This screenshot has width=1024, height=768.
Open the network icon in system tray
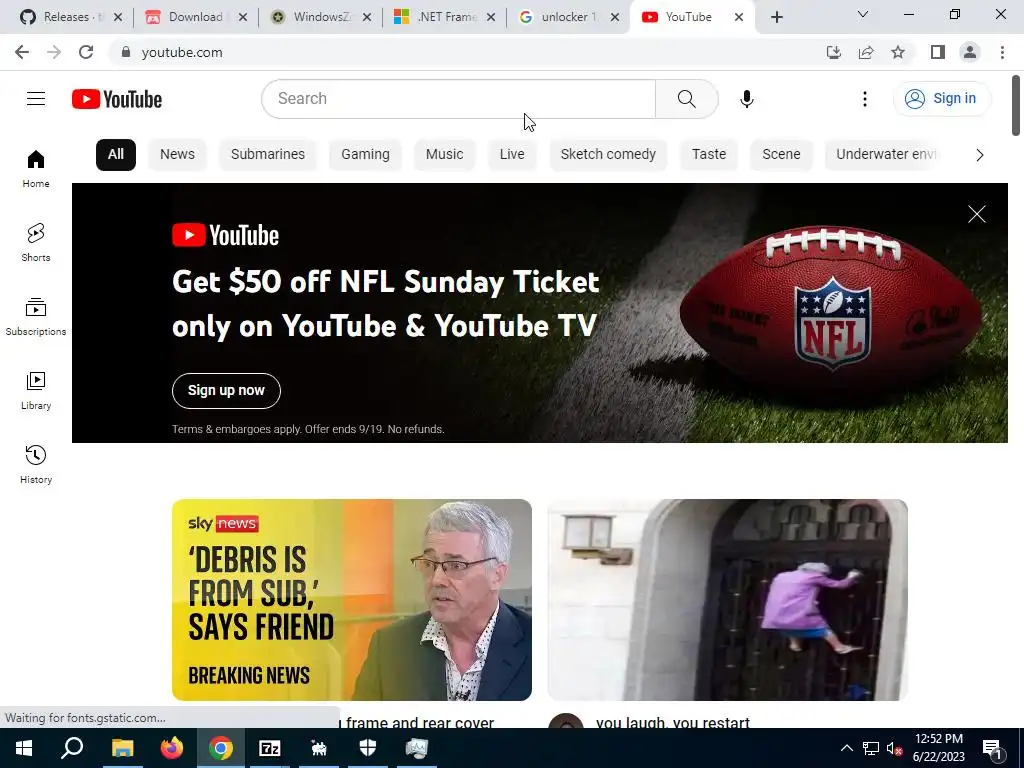(x=871, y=748)
